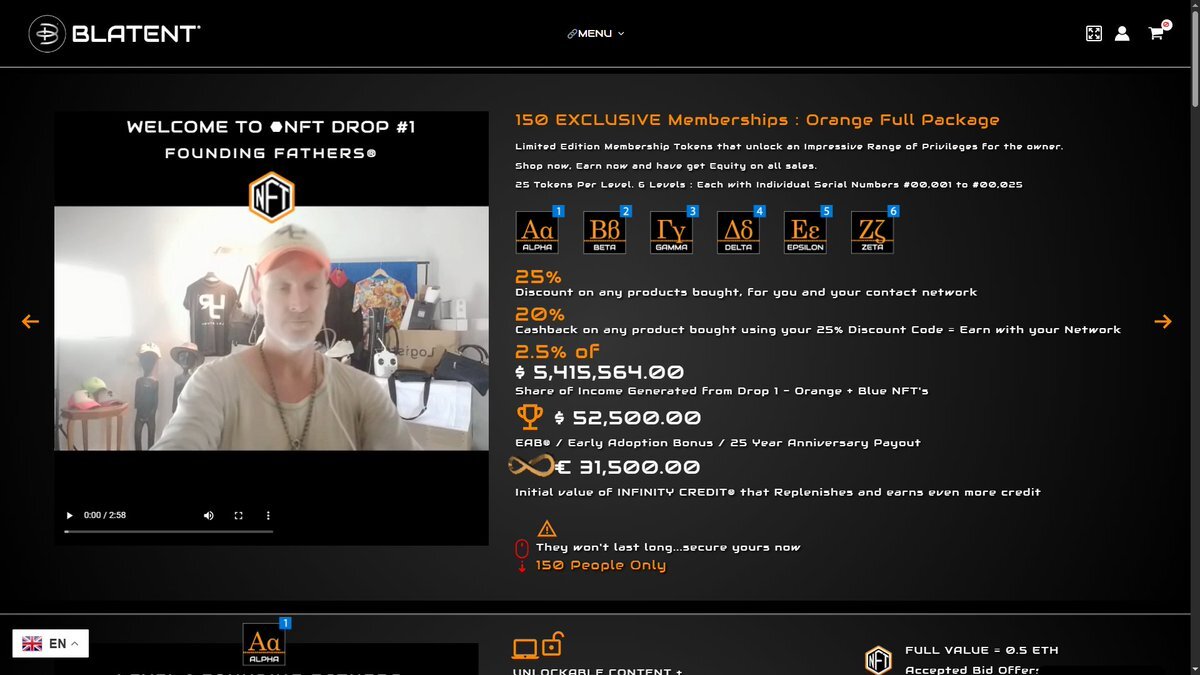Viewport: 1200px width, 675px height.
Task: Click the Blatent logo in header
Action: 115,33
